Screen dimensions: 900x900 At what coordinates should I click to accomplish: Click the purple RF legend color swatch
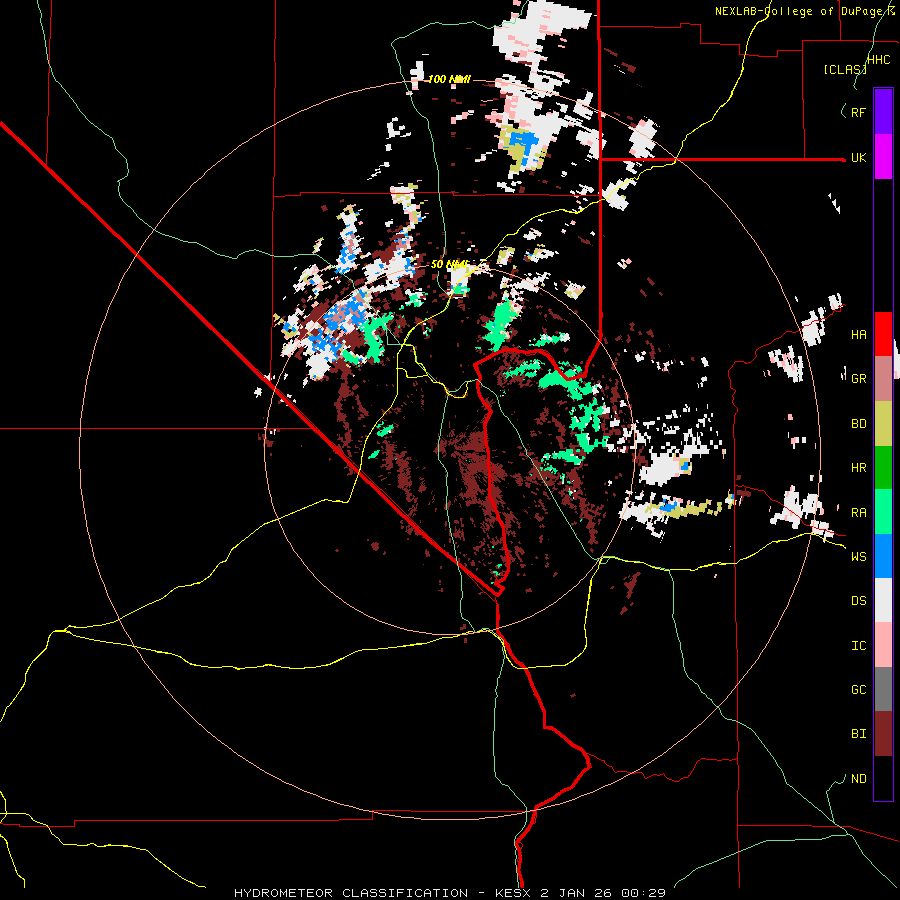tap(883, 112)
